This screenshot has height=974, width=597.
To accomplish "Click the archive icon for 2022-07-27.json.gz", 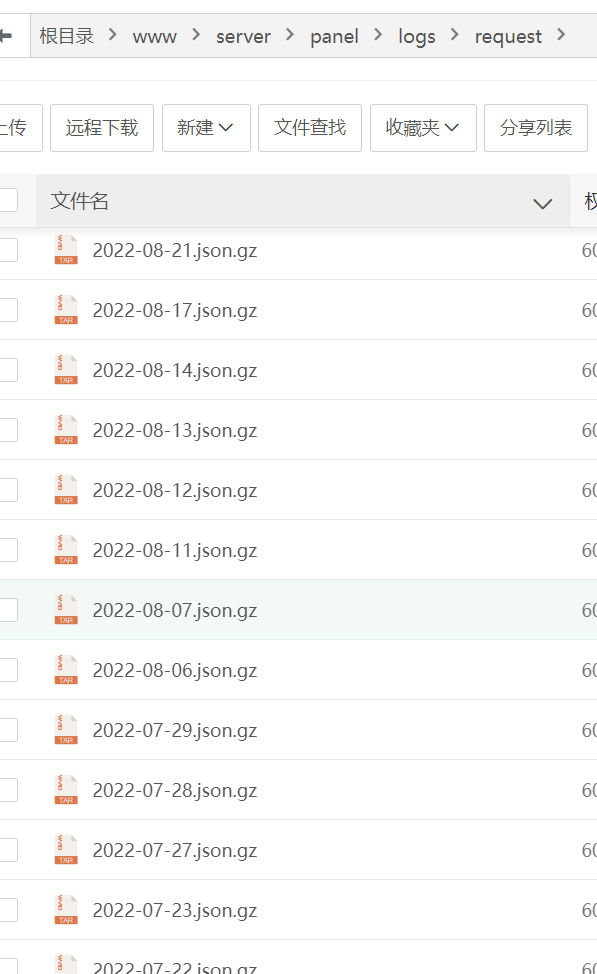I will point(66,849).
